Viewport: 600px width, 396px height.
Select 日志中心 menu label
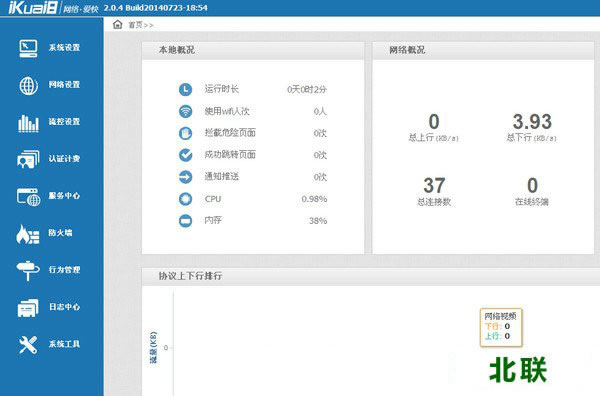(64, 307)
